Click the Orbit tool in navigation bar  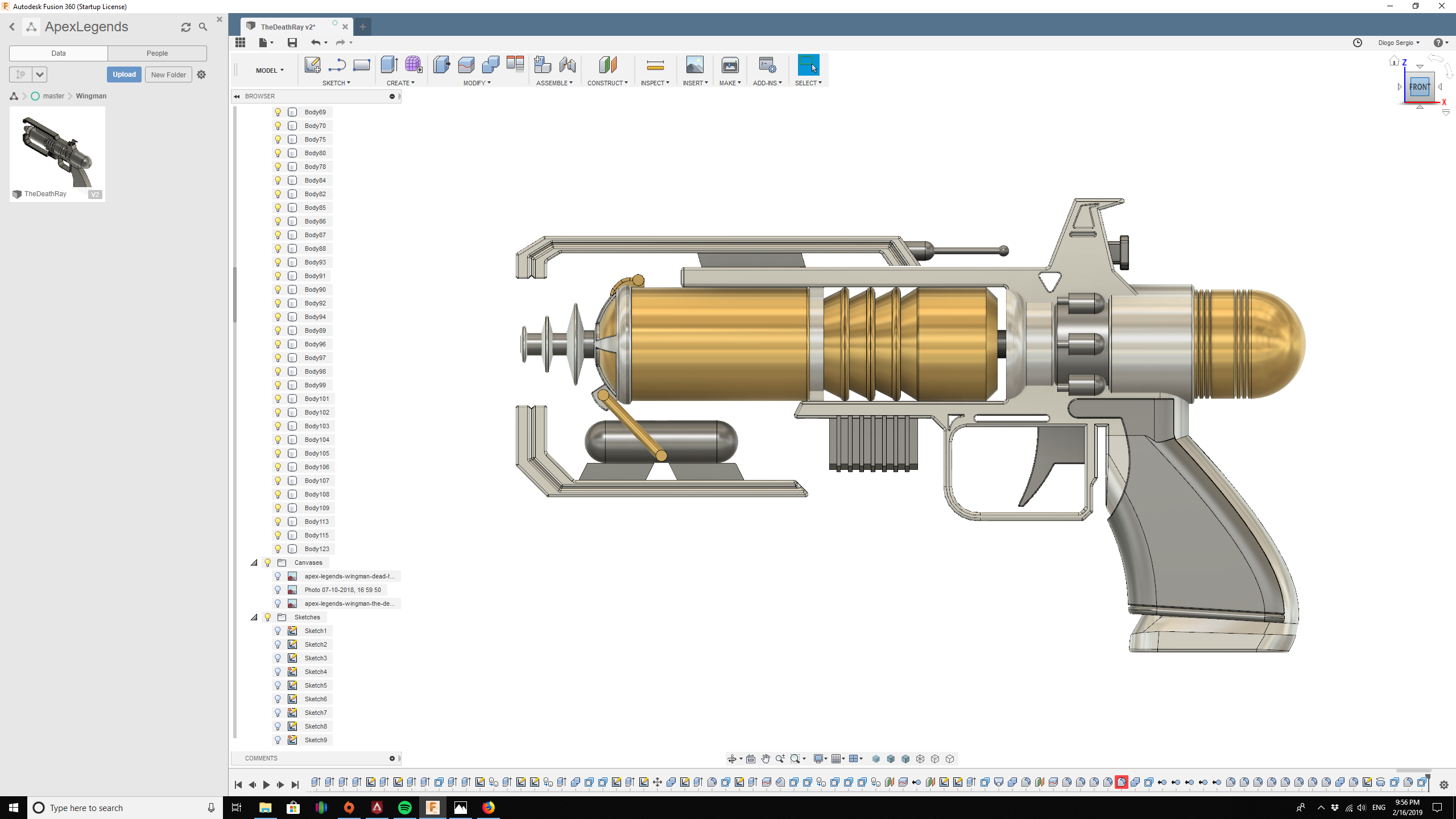pos(732,759)
